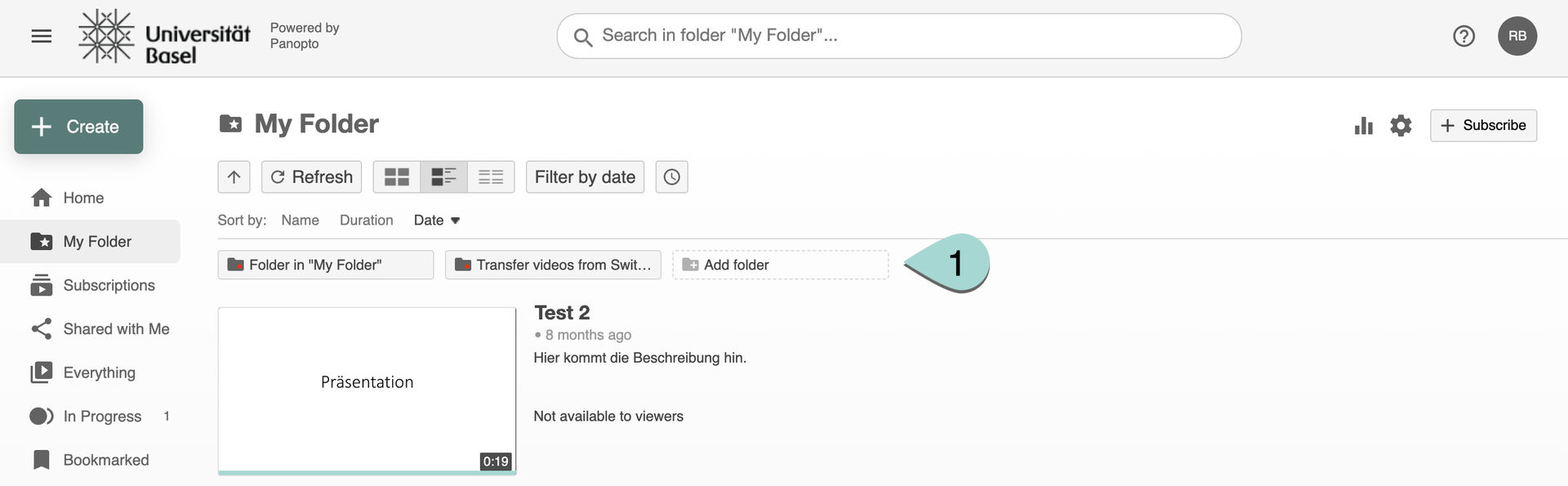Sort by Date dropdown arrow
Screen dimensions: 1568x486
point(456,221)
